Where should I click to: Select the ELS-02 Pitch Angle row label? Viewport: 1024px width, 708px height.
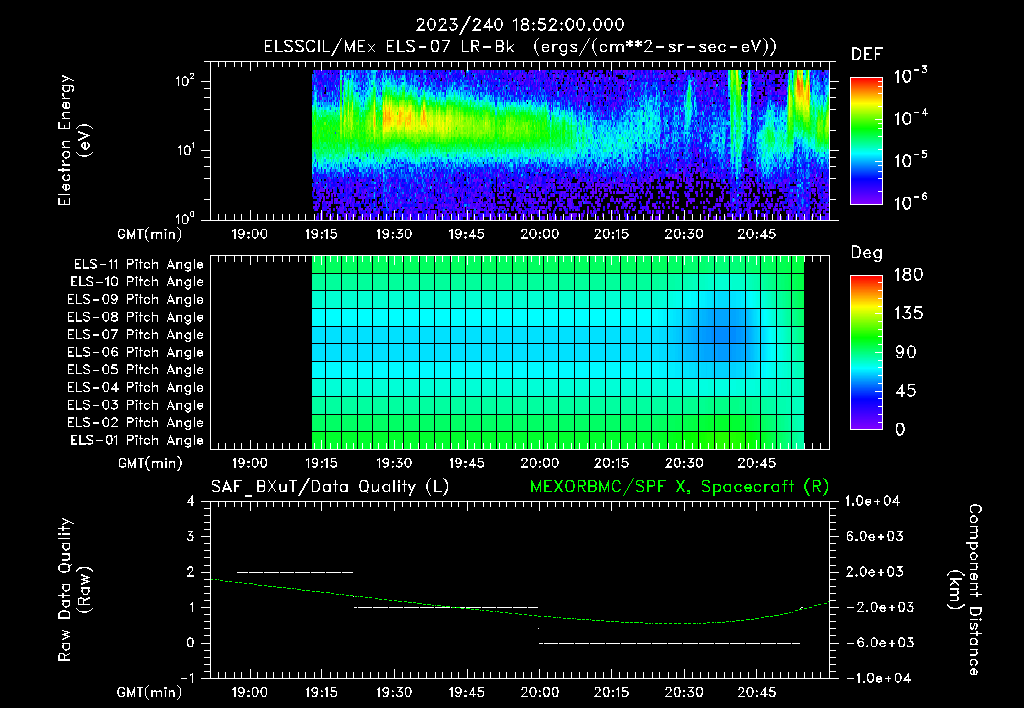[x=135, y=423]
